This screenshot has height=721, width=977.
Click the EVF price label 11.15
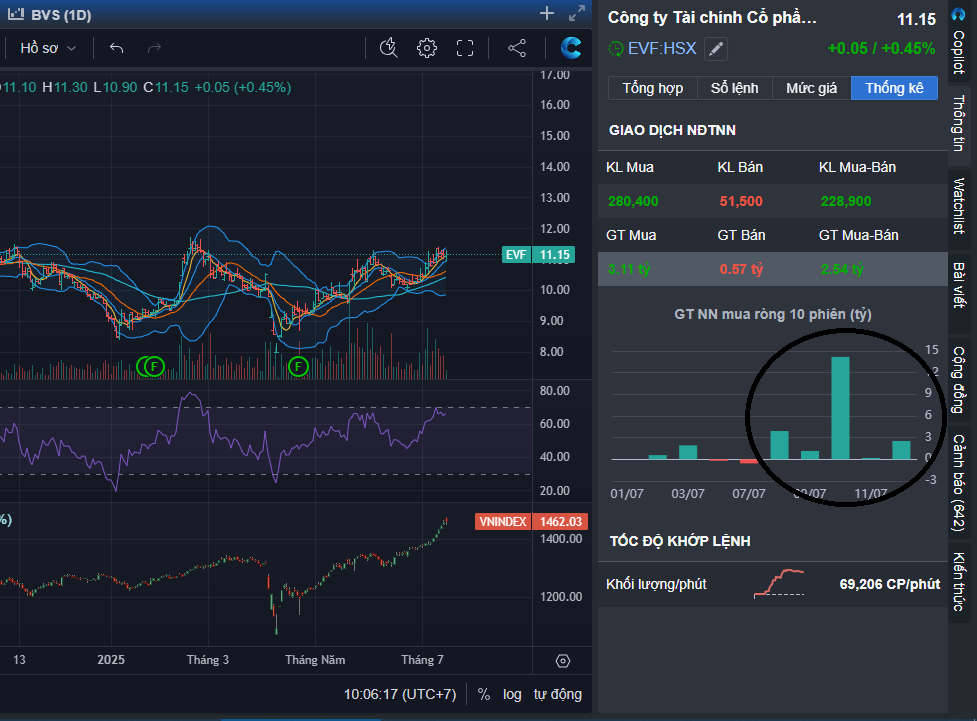coord(538,254)
